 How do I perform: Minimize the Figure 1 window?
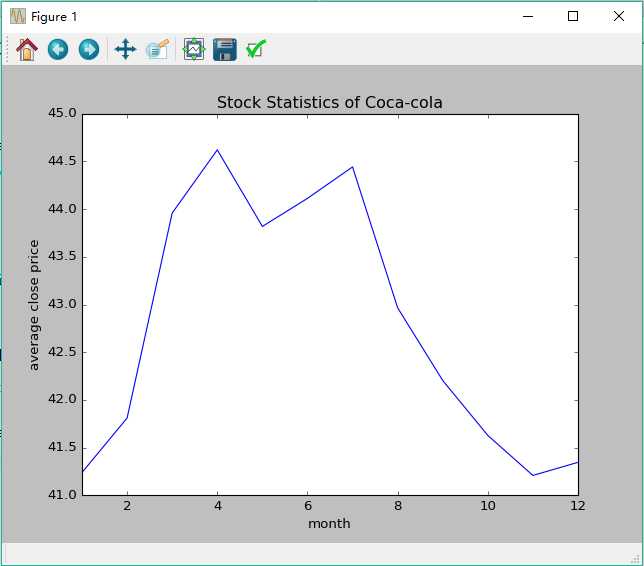[528, 16]
